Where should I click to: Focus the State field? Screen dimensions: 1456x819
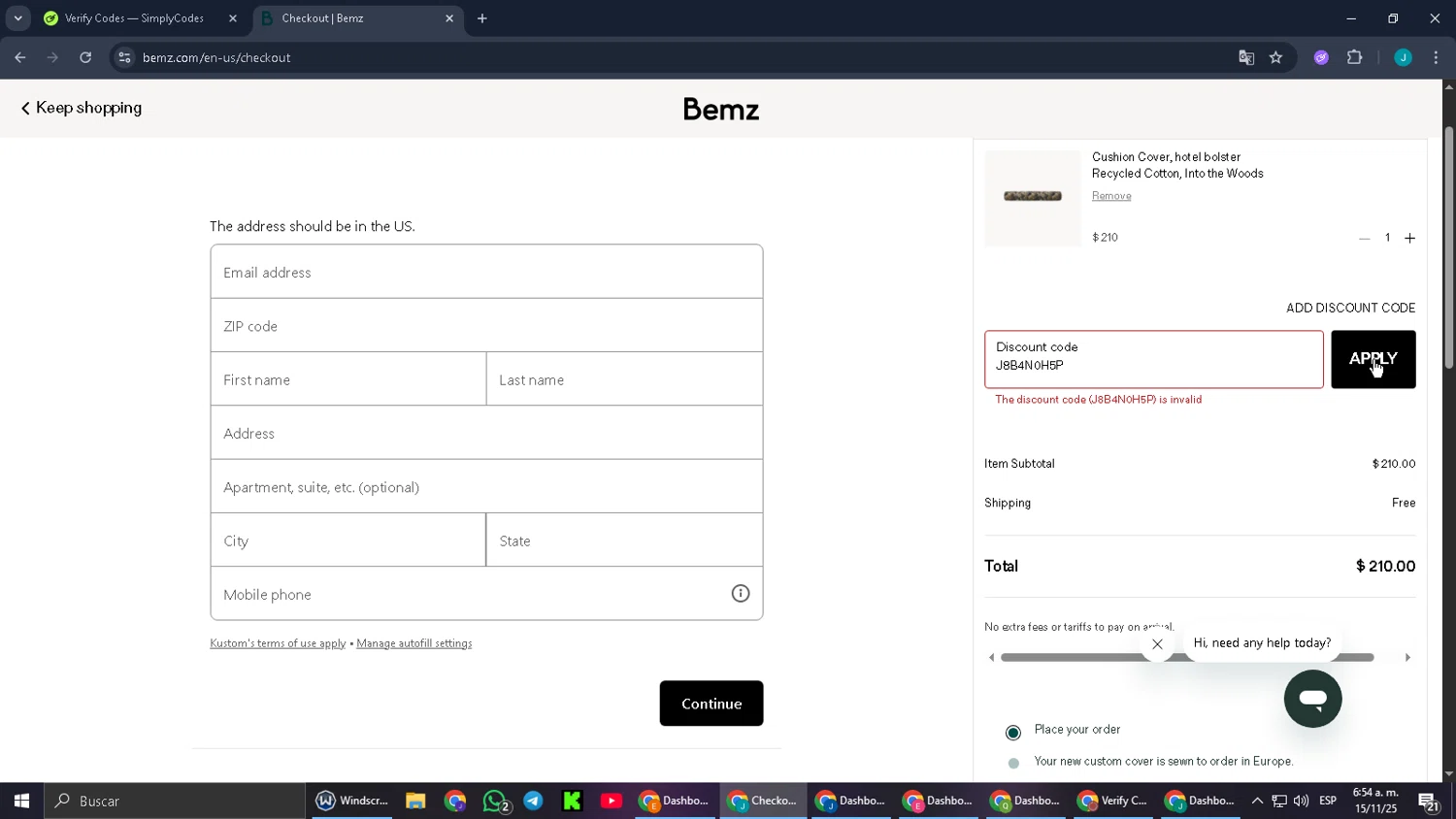point(624,541)
